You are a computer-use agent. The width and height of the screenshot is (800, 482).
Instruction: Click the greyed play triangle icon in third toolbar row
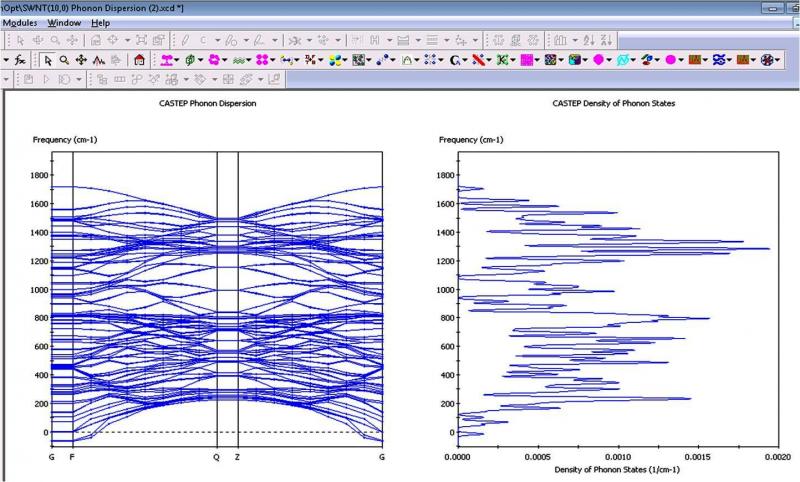[x=46, y=80]
